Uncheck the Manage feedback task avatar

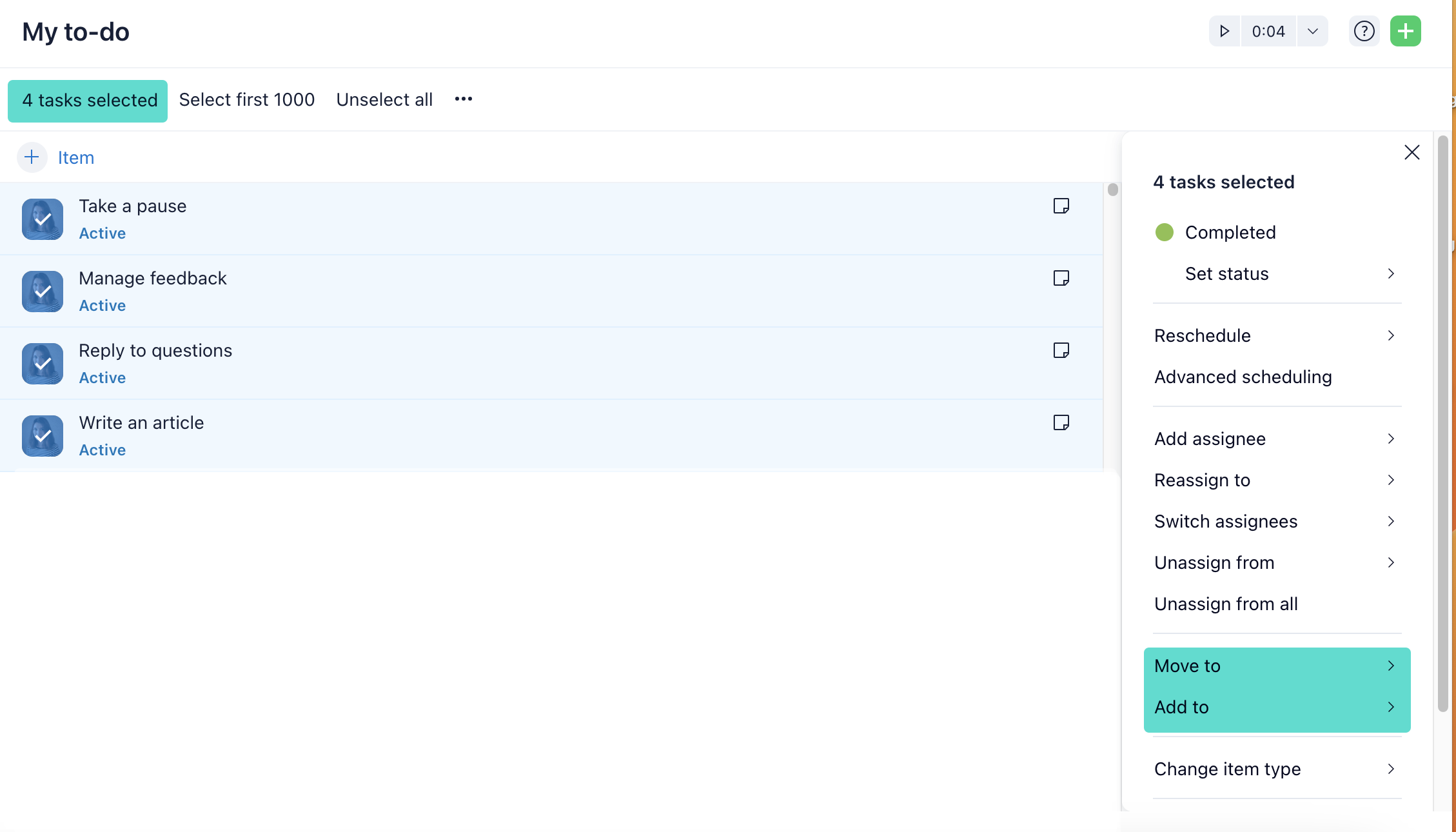point(43,292)
